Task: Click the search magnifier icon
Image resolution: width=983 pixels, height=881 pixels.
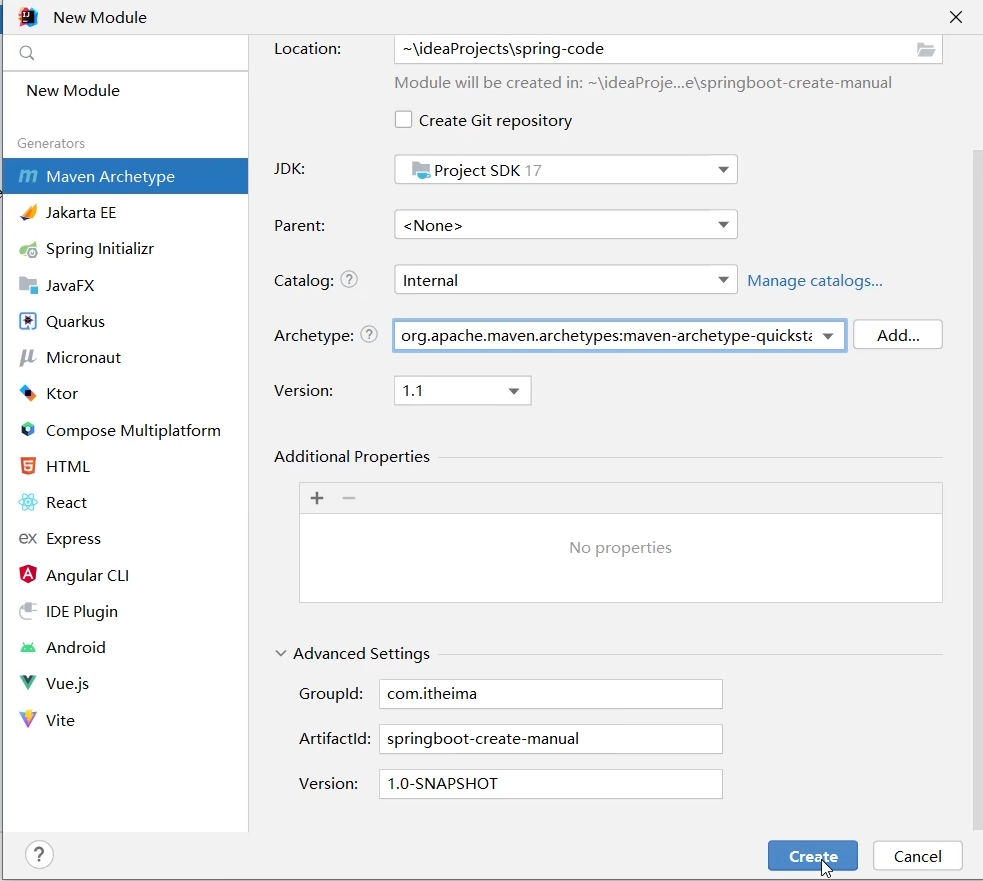Action: pyautogui.click(x=26, y=53)
